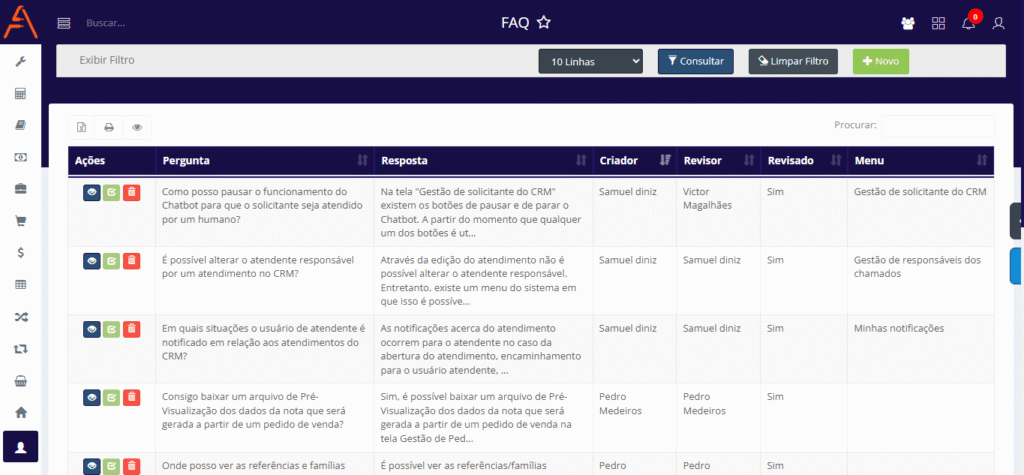This screenshot has height=475, width=1024.
Task: Click the notifications bell icon
Action: tap(968, 23)
